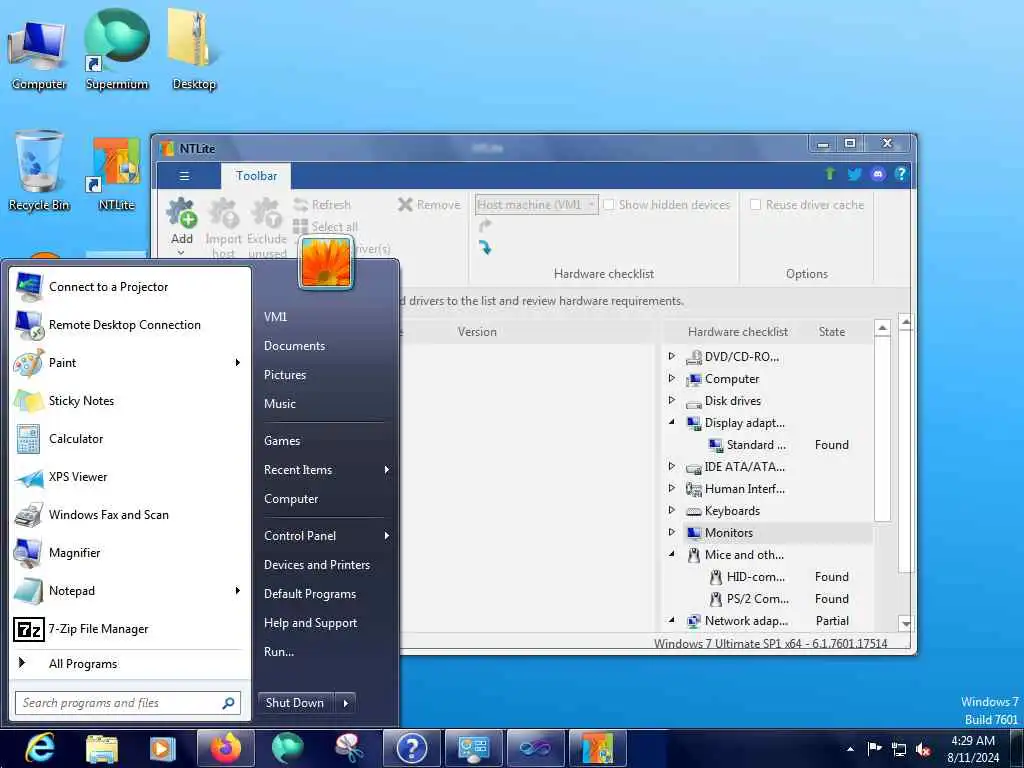Image resolution: width=1024 pixels, height=768 pixels.
Task: Click the Shut Down button
Action: pos(295,703)
